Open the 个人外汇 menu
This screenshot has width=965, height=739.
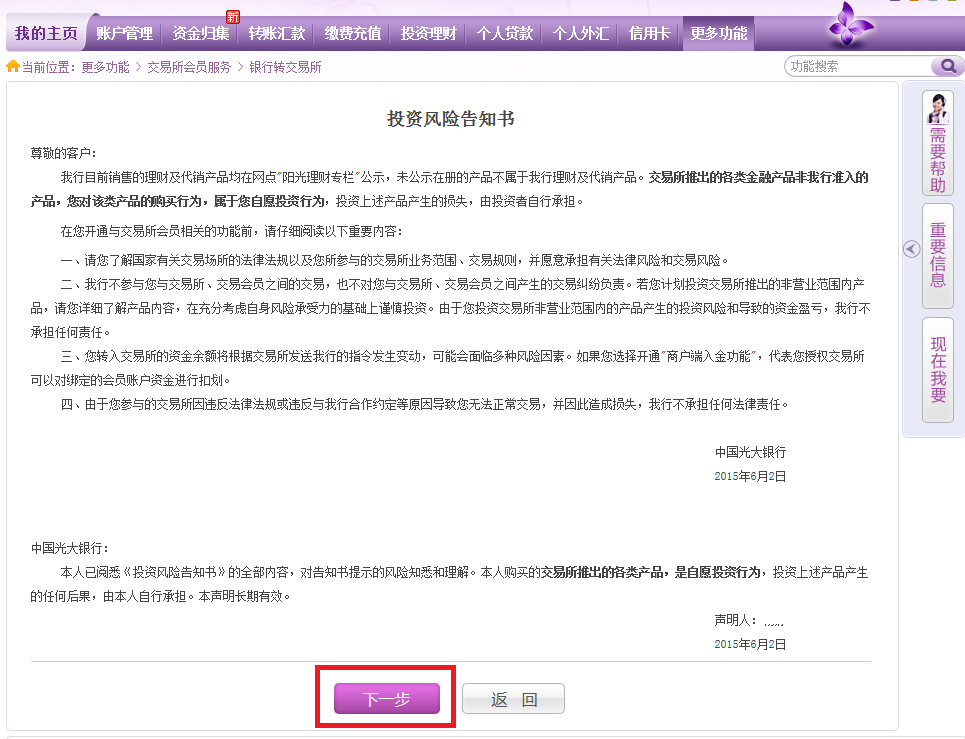point(581,34)
